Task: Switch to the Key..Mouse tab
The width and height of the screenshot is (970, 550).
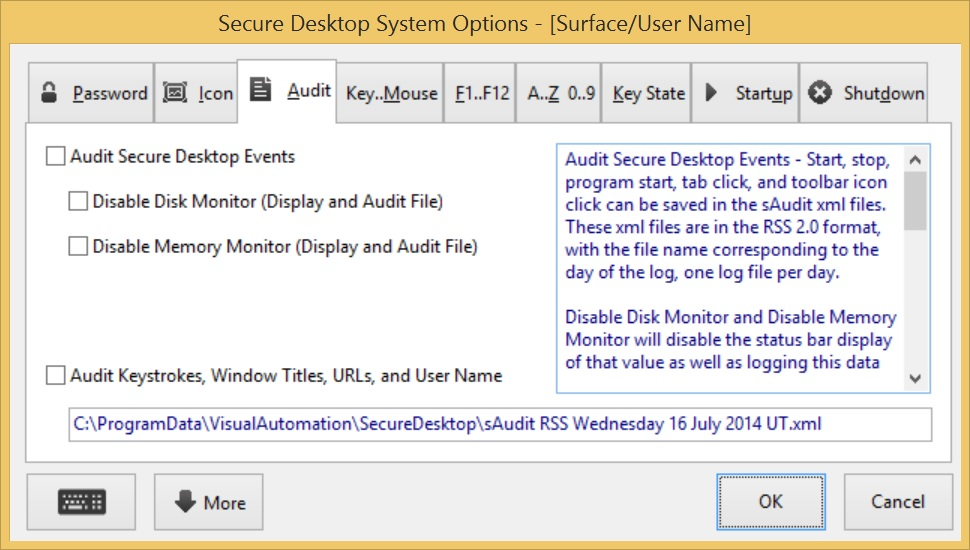Action: click(391, 94)
